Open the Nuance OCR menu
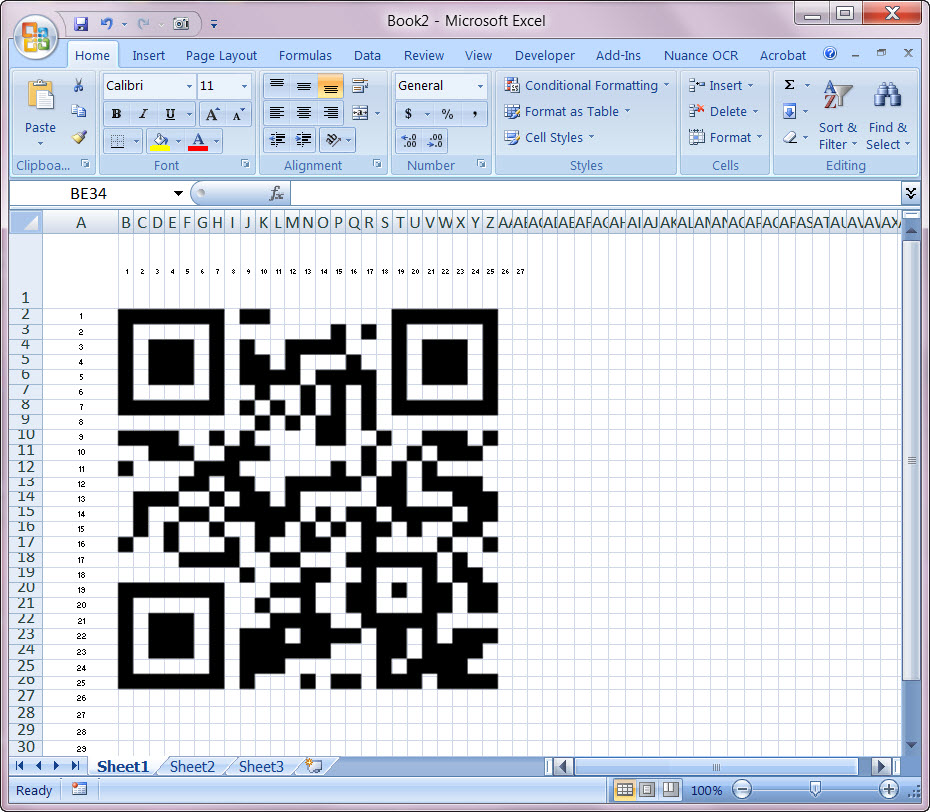 click(699, 55)
